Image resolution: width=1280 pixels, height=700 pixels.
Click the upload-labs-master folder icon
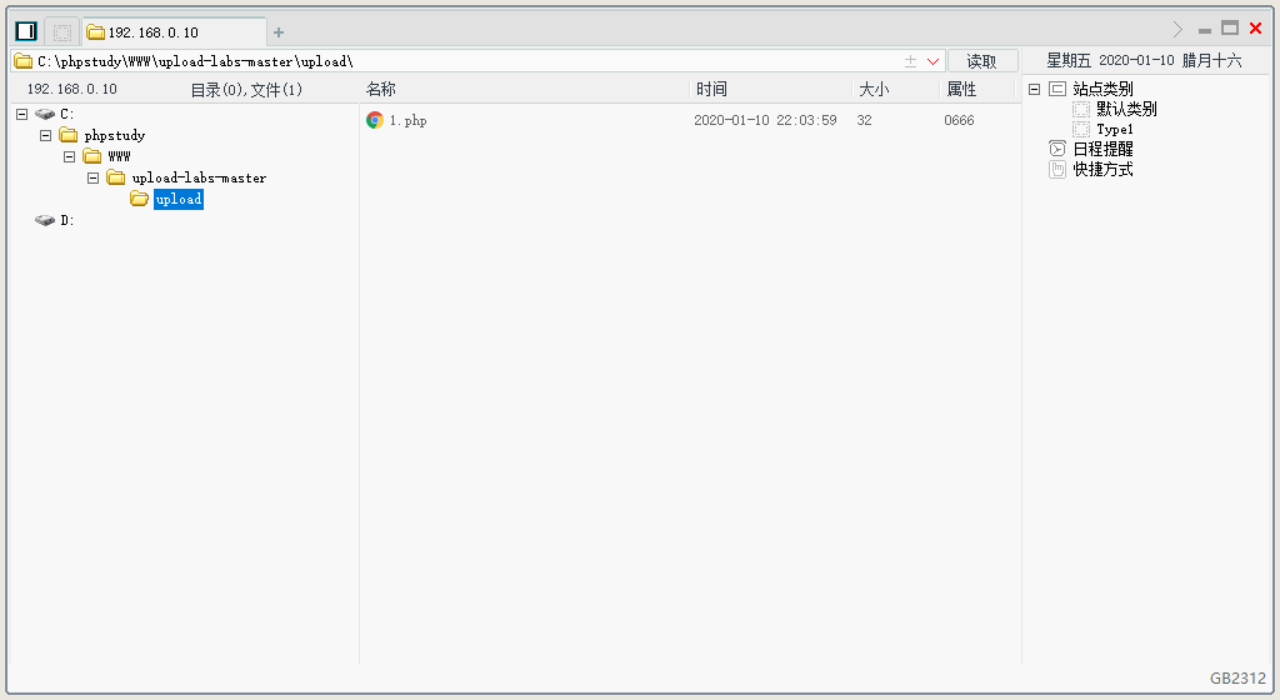116,177
